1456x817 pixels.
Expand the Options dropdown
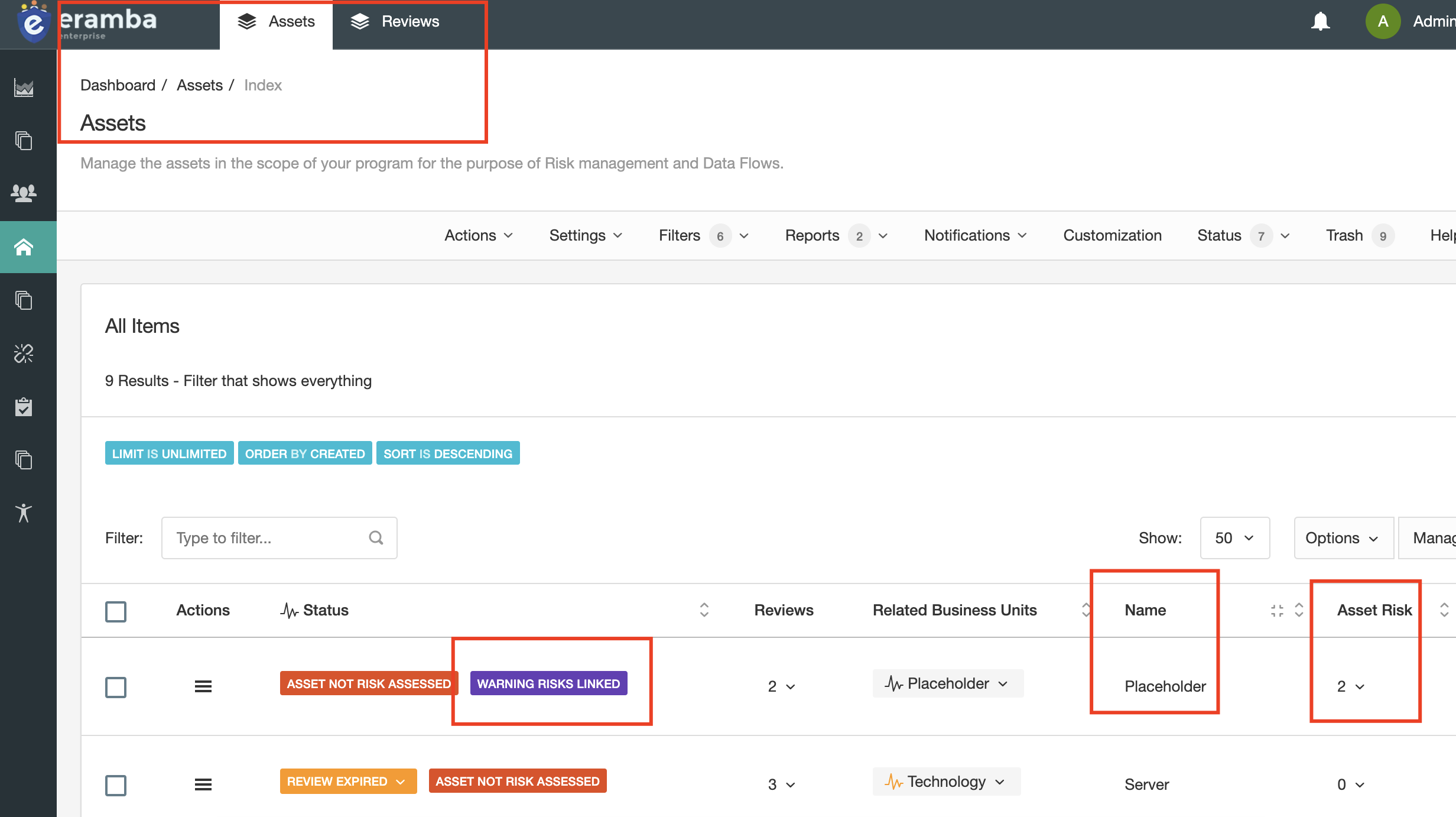point(1343,537)
